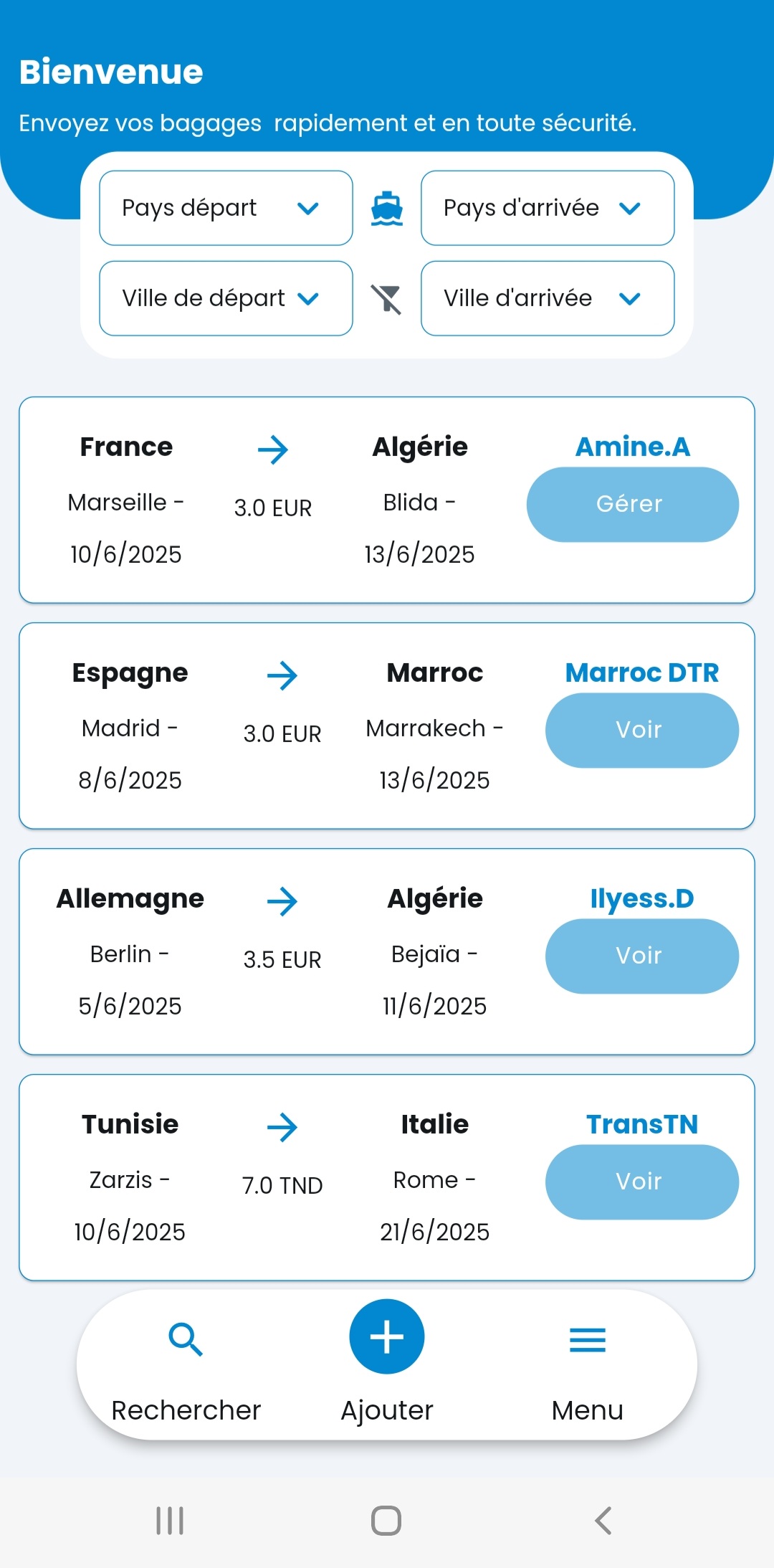
Task: Tap the ship transport mode icon
Action: (387, 209)
